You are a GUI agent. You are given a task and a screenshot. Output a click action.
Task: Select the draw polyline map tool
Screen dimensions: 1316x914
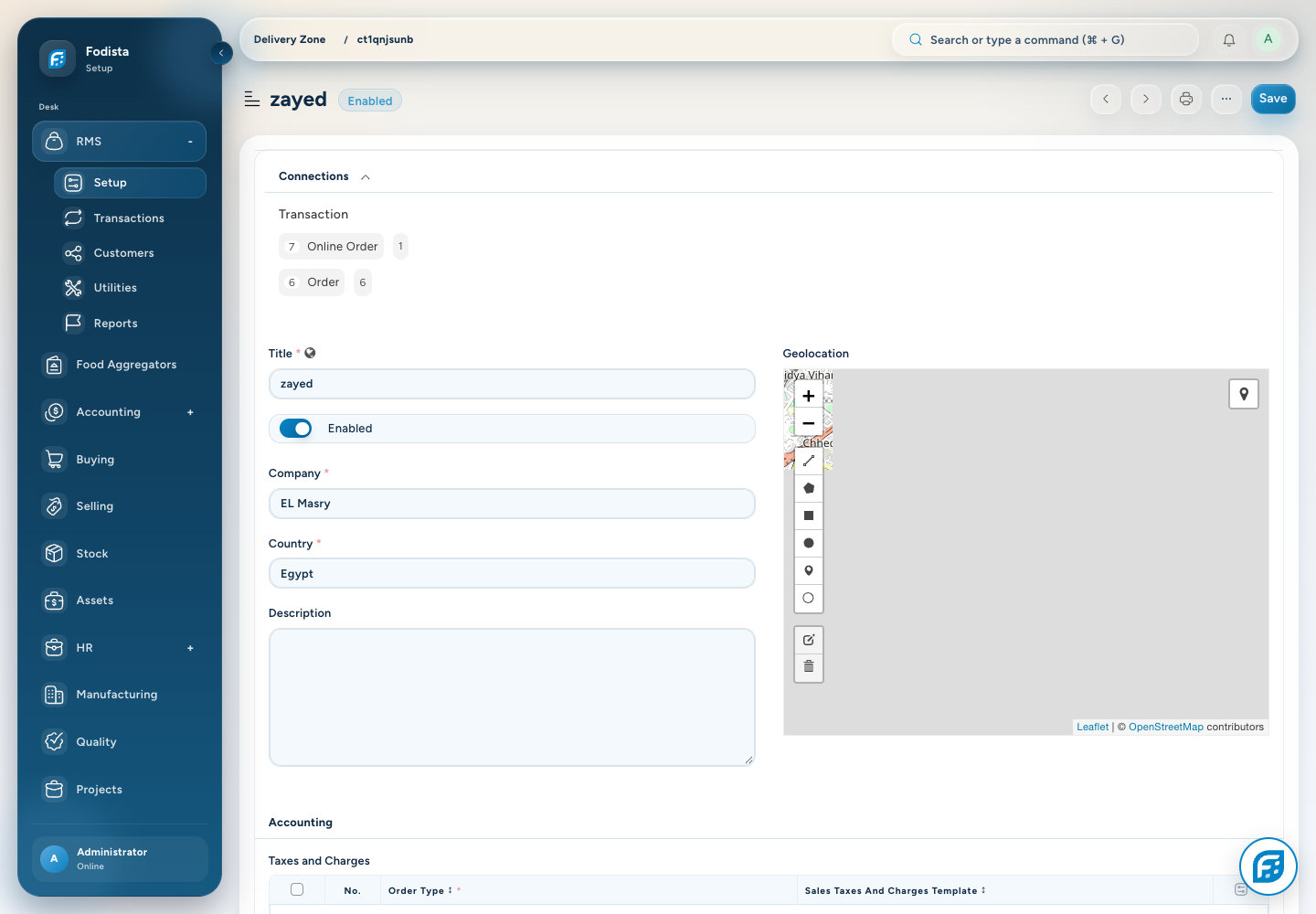[809, 461]
